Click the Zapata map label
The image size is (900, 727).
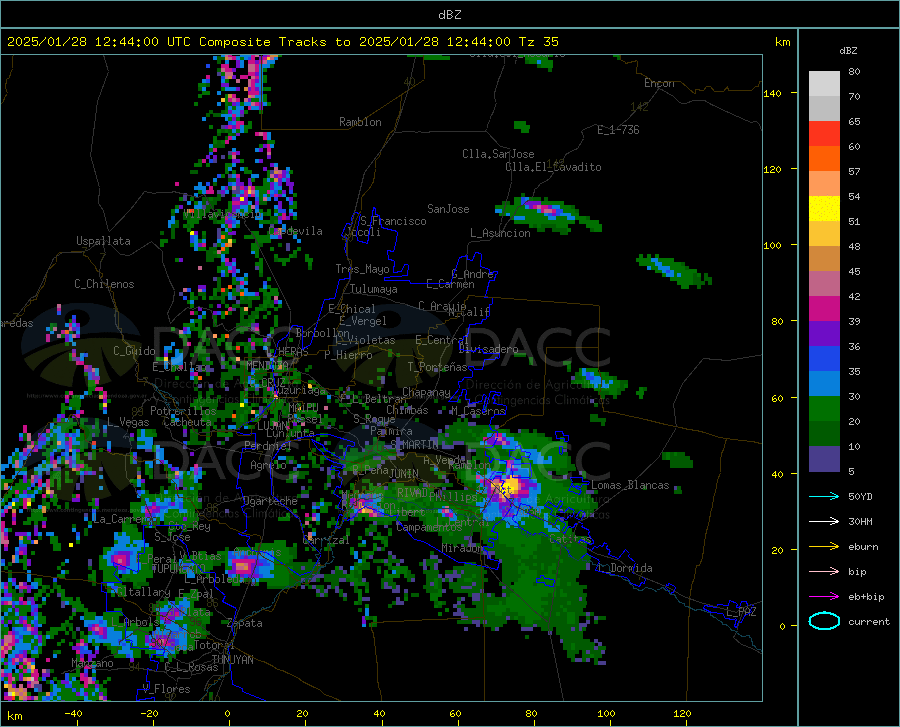[x=245, y=623]
